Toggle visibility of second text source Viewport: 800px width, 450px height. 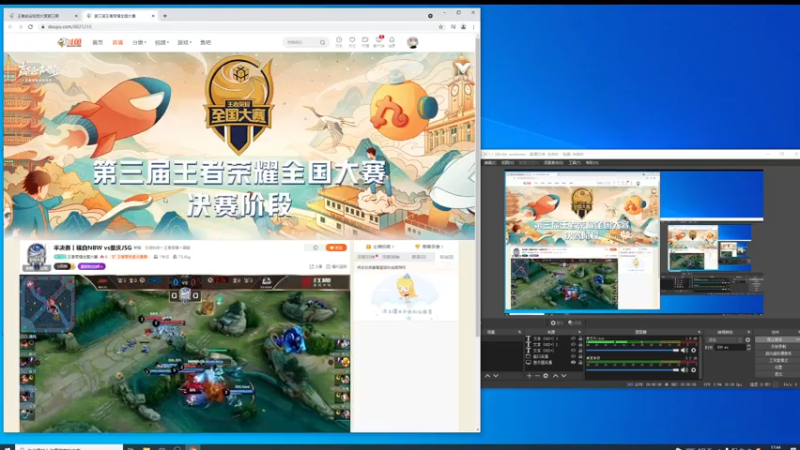573,344
